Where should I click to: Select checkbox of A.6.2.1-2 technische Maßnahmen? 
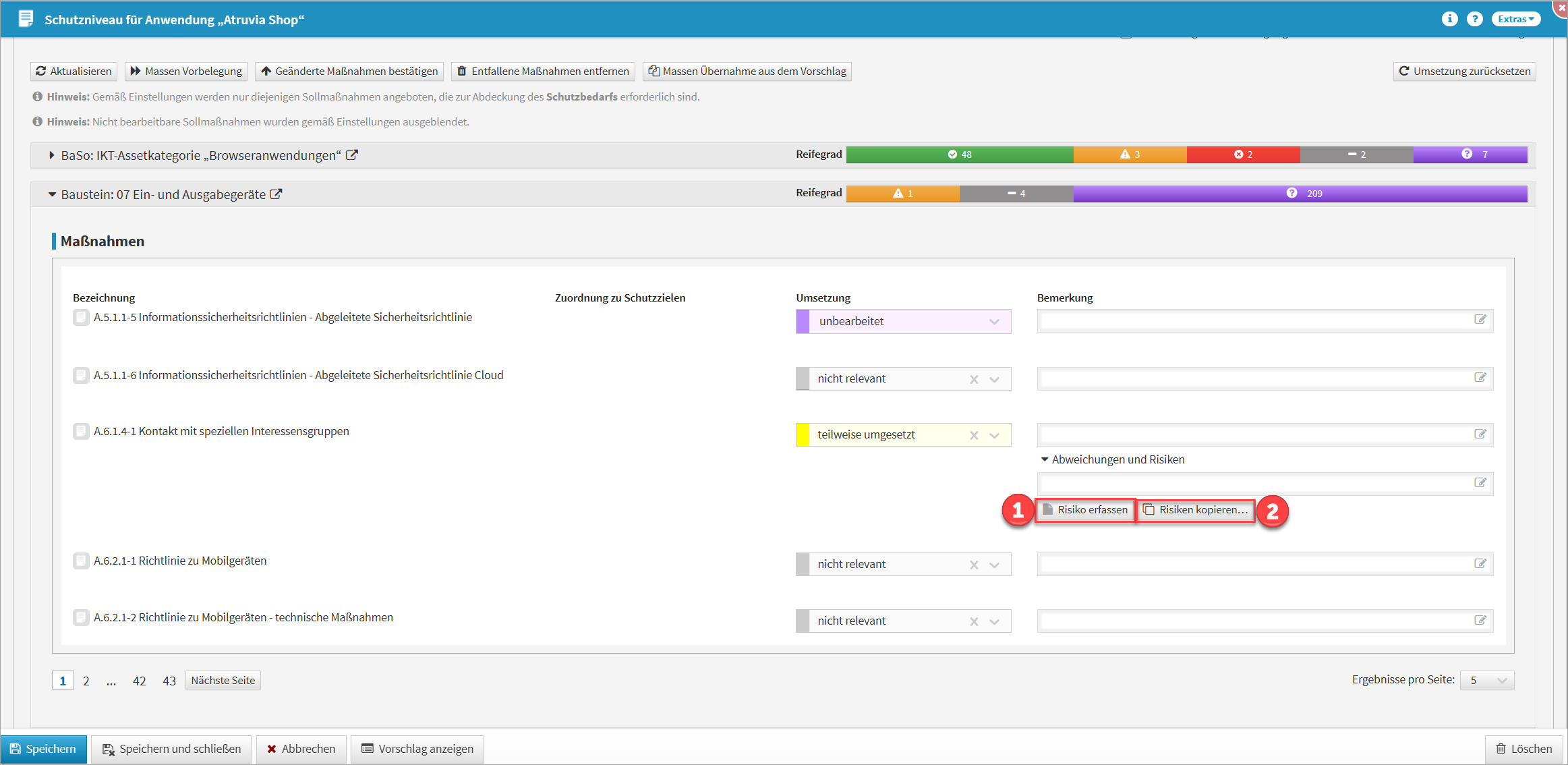81,617
